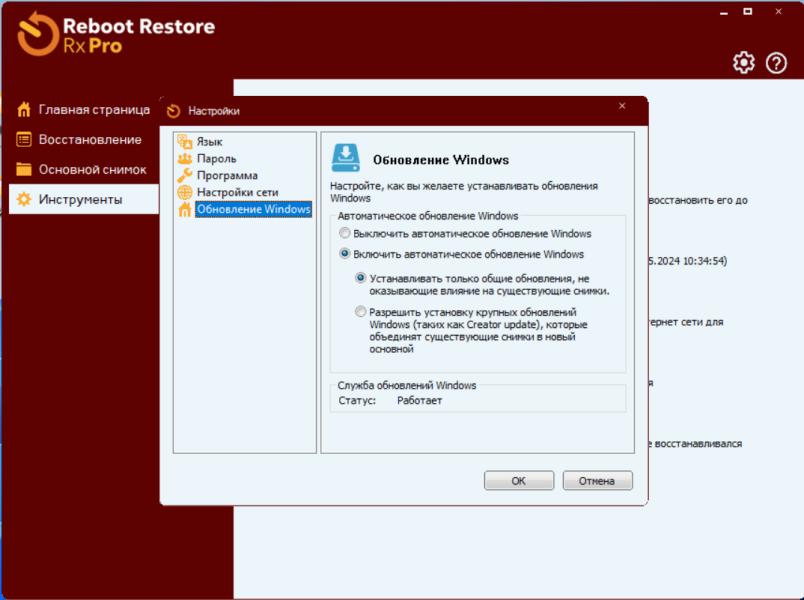The height and width of the screenshot is (600, 804).
Task: Open settings via the gear icon
Action: pyautogui.click(x=743, y=63)
